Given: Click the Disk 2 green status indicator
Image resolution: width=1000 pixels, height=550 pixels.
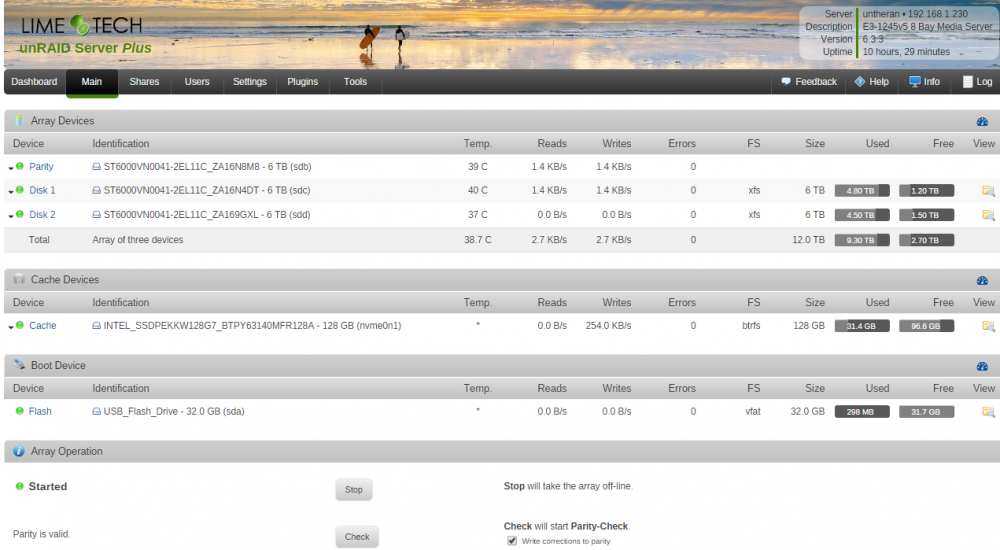Looking at the screenshot, I should pyautogui.click(x=20, y=214).
